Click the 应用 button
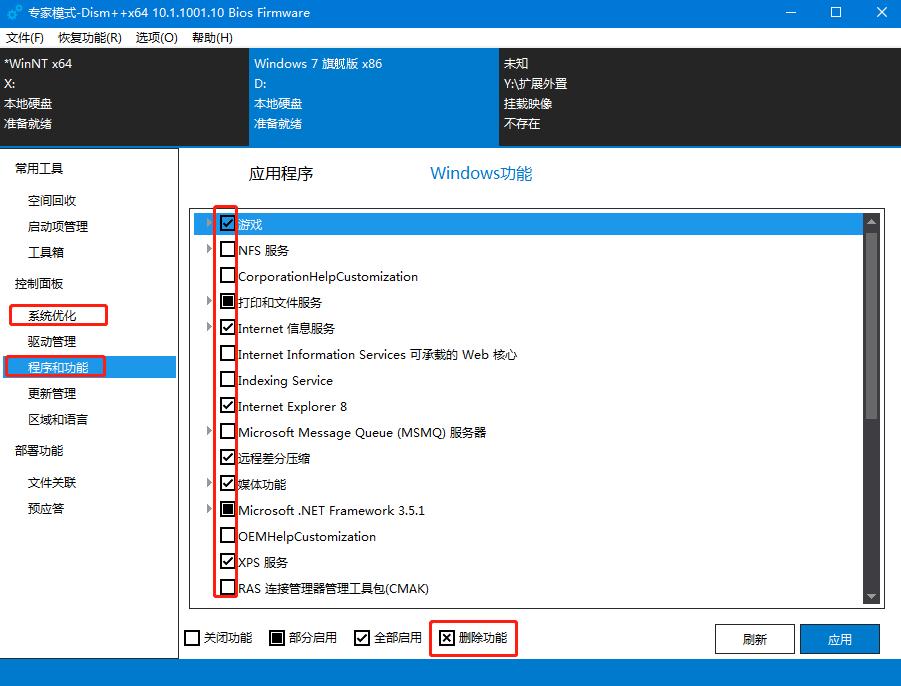This screenshot has width=901, height=686. pyautogui.click(x=840, y=638)
